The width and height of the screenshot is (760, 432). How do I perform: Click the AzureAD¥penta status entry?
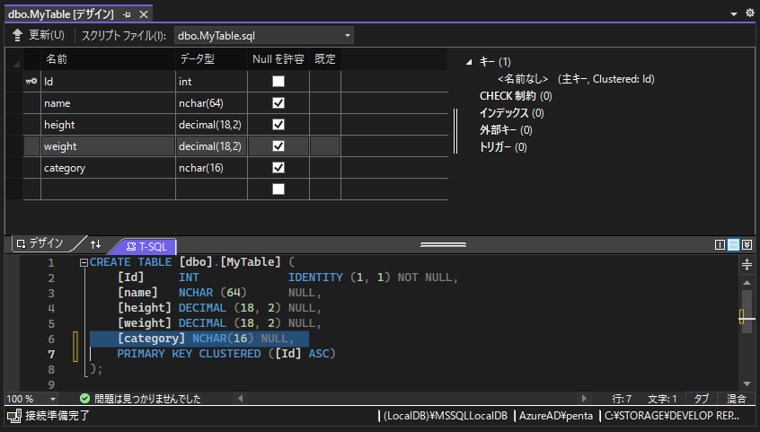coord(556,416)
